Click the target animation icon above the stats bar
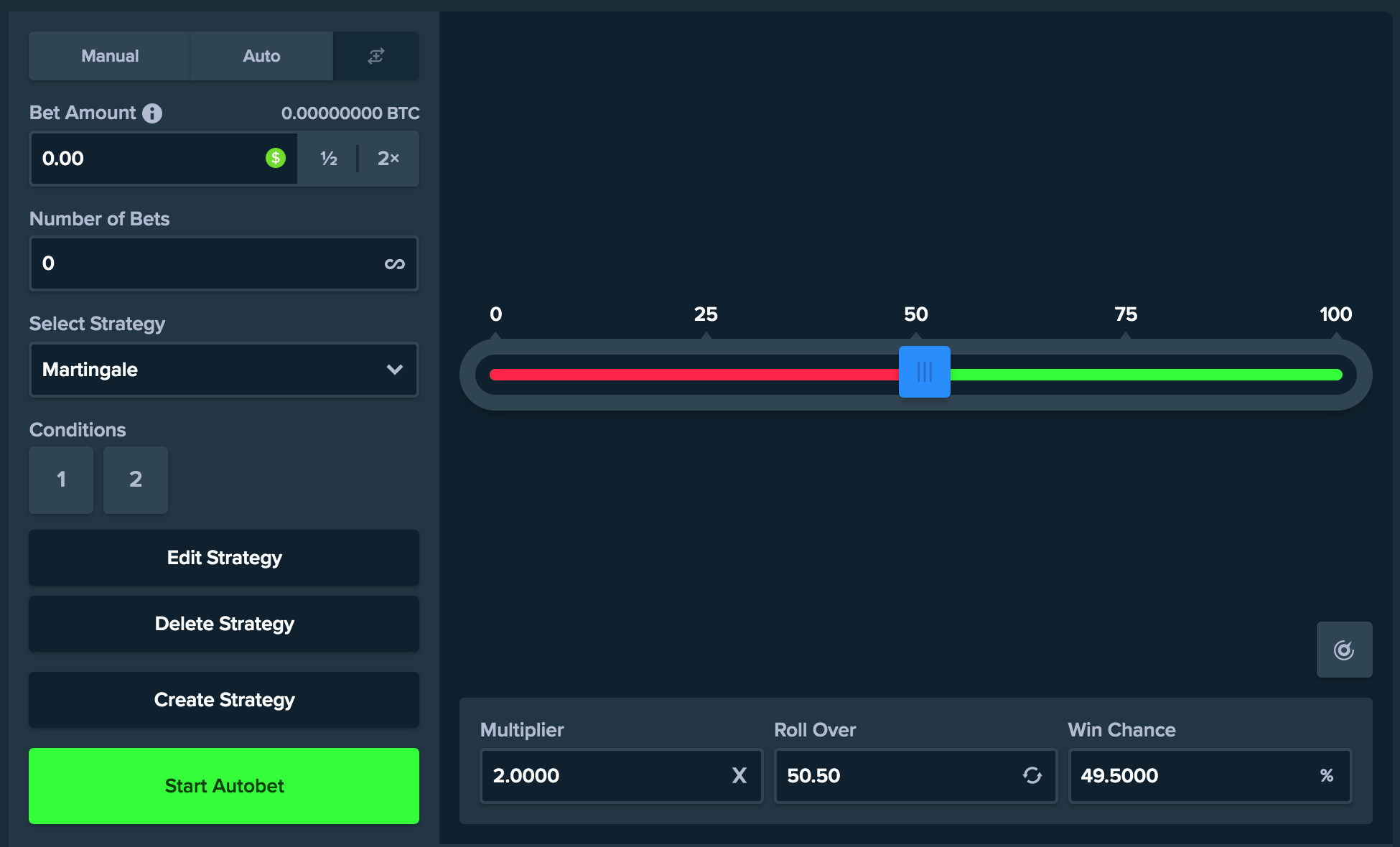The image size is (1400, 847). 1344,650
